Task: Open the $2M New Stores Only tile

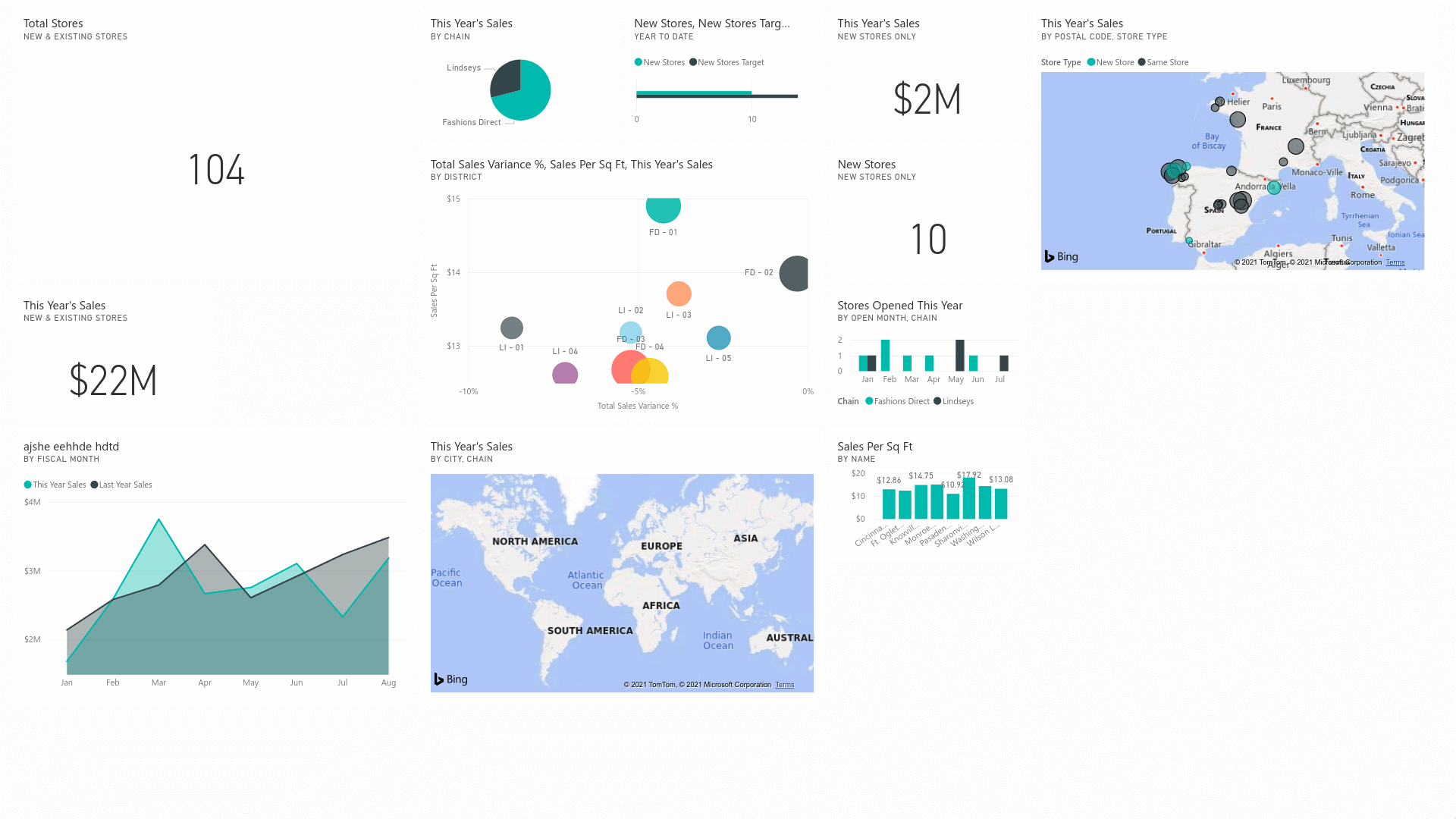Action: [927, 99]
